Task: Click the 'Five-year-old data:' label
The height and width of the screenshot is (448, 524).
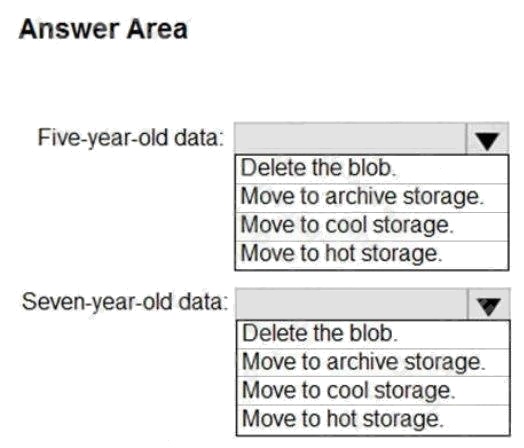Action: pyautogui.click(x=130, y=138)
